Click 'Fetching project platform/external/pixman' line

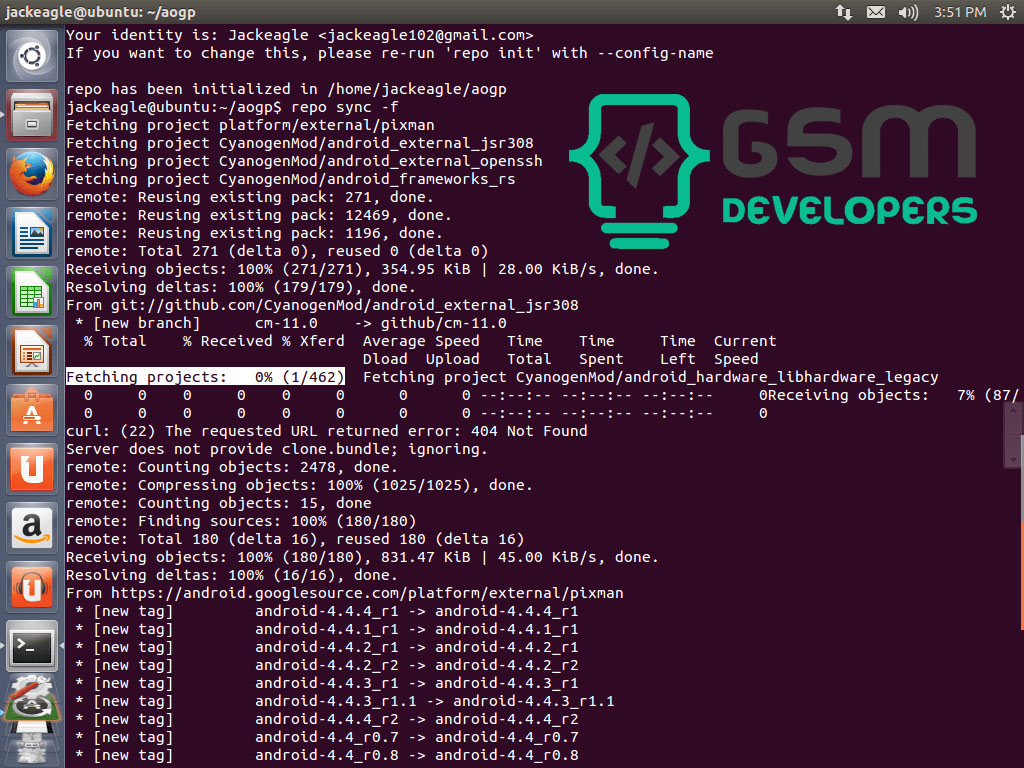coord(250,125)
